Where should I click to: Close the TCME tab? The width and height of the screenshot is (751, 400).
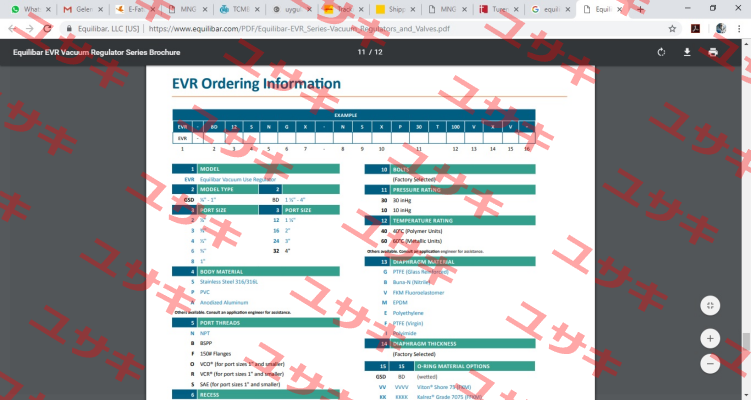(257, 9)
